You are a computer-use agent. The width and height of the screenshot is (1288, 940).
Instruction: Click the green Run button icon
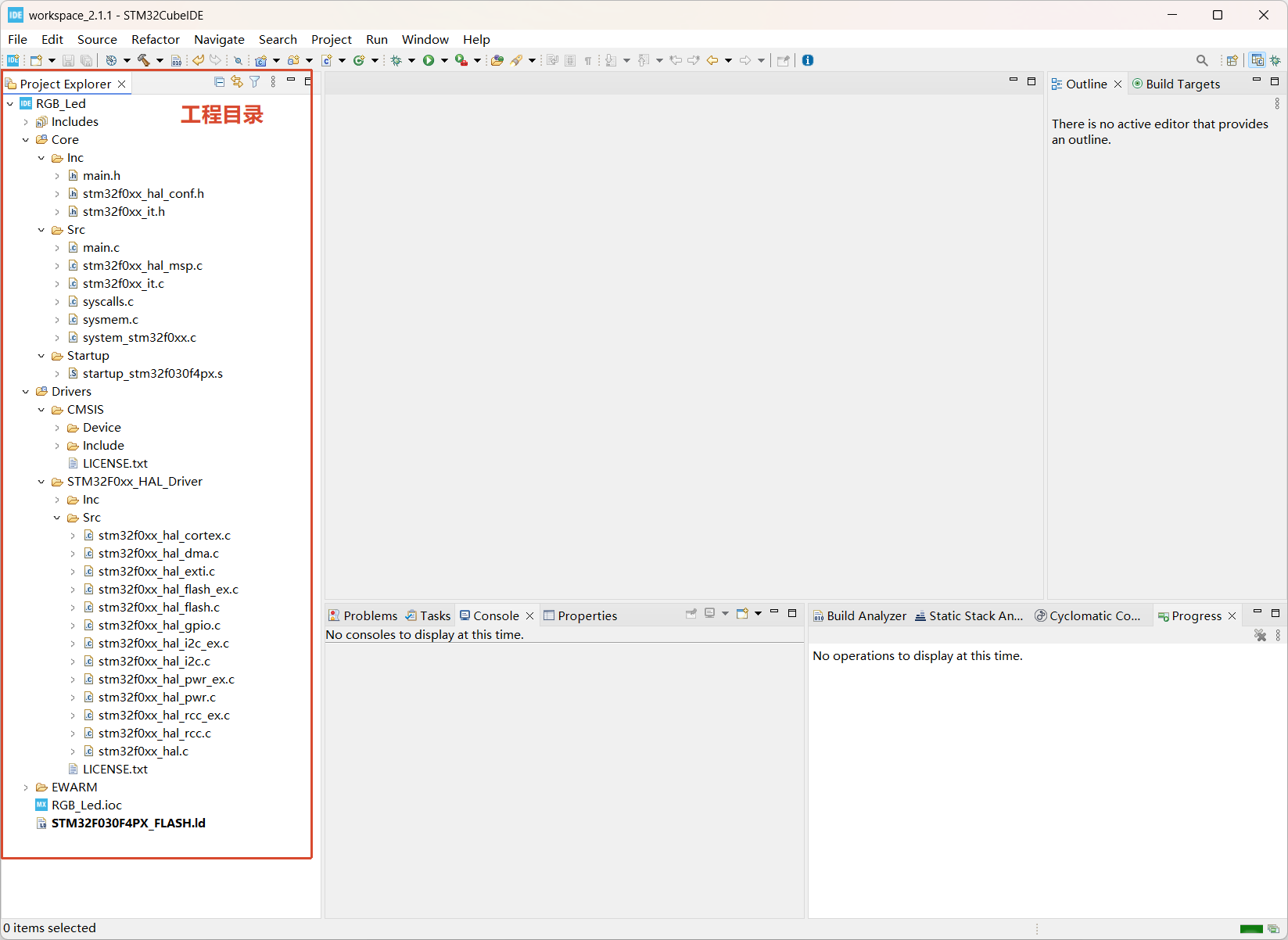[429, 60]
